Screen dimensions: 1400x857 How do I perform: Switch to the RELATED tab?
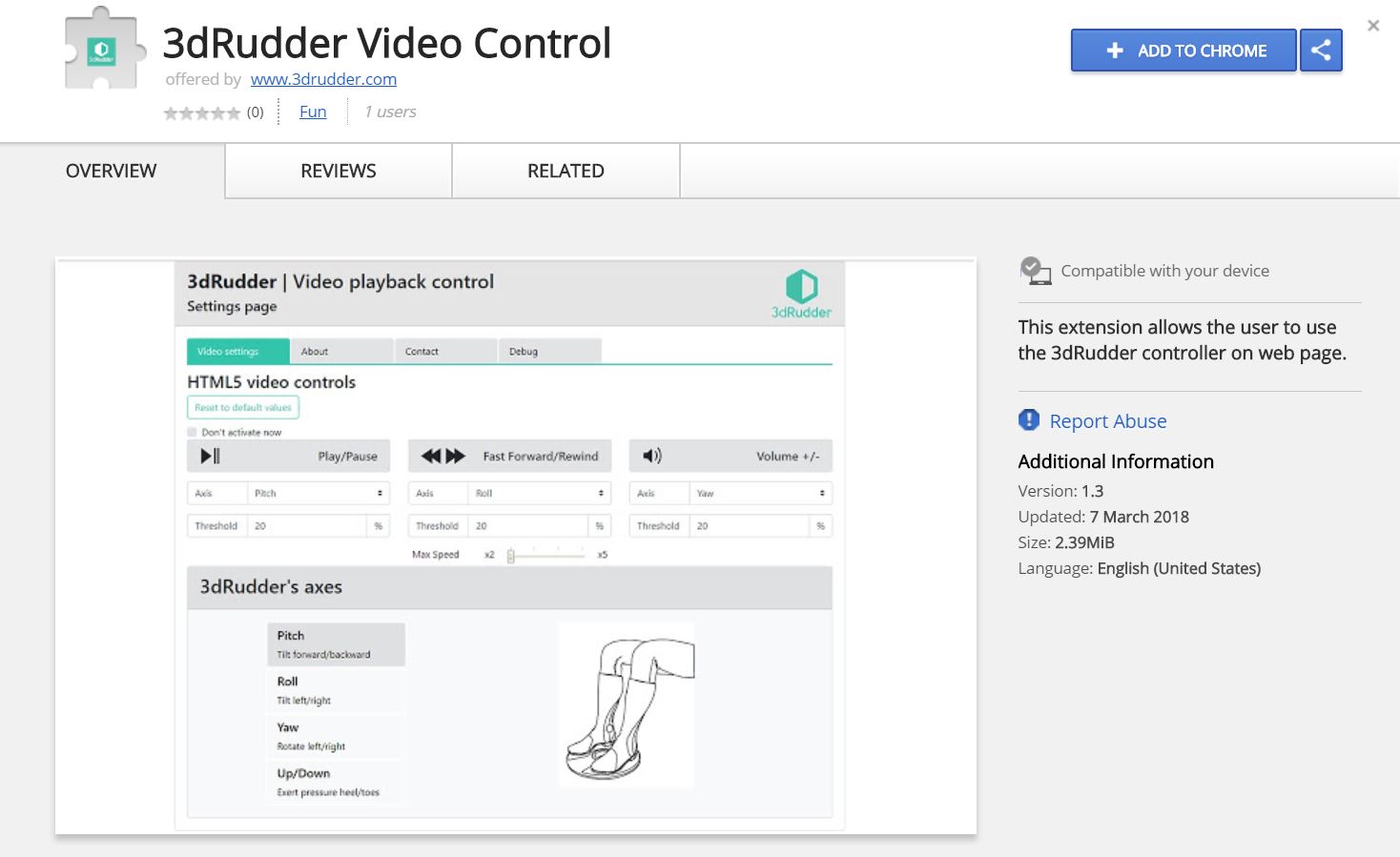pyautogui.click(x=566, y=171)
